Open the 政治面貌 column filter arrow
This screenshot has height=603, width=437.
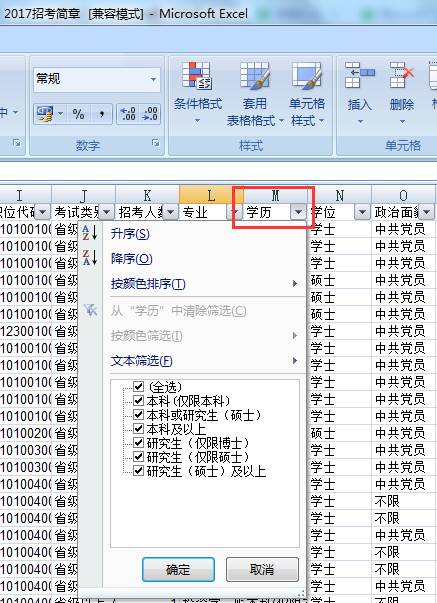click(426, 212)
